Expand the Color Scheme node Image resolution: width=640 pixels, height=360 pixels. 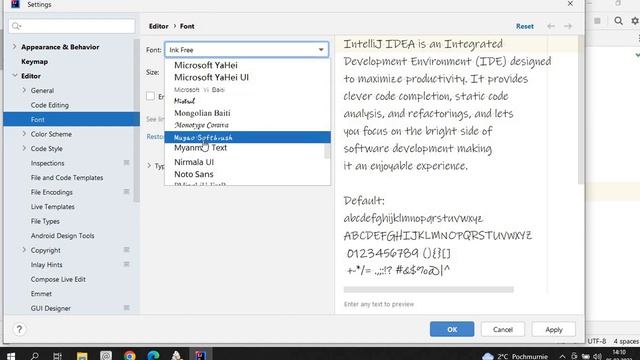coord(24,134)
